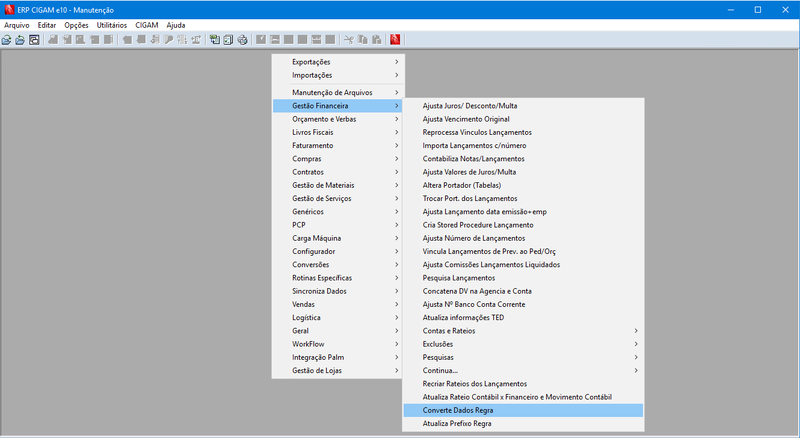Click the first open-folder toolbar icon
The height and width of the screenshot is (438, 800).
point(7,39)
